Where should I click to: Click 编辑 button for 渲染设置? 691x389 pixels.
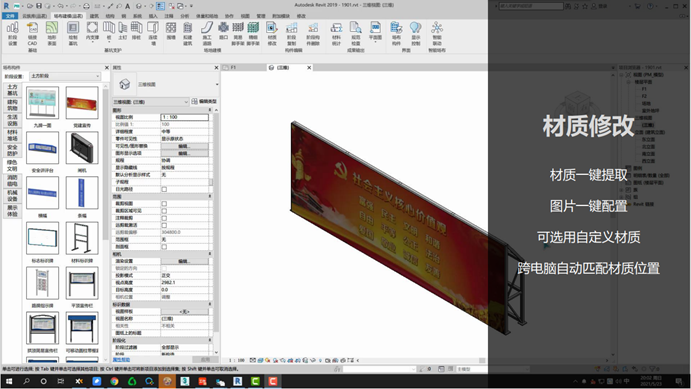click(x=184, y=261)
